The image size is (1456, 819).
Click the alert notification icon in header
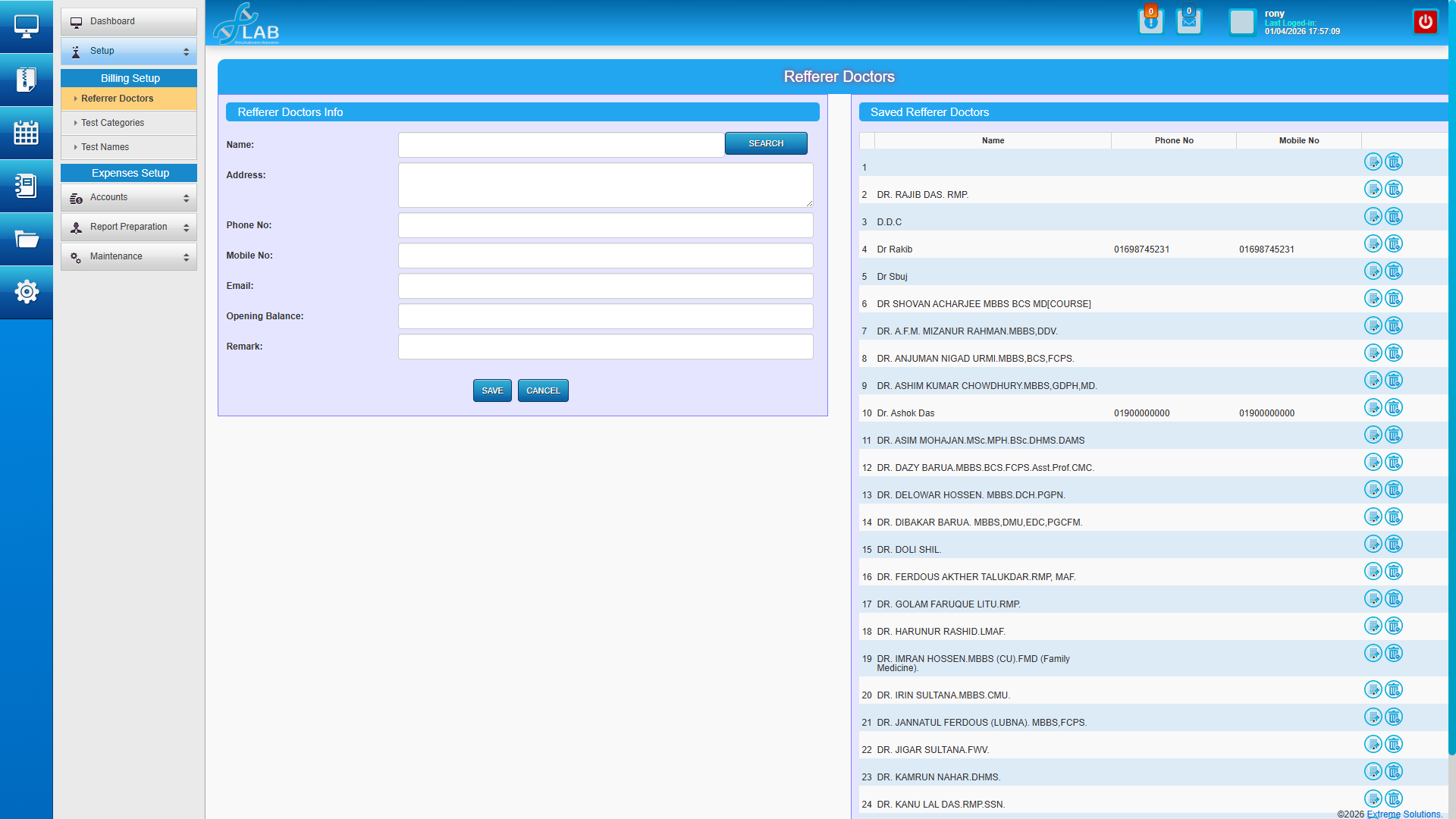(x=1150, y=21)
